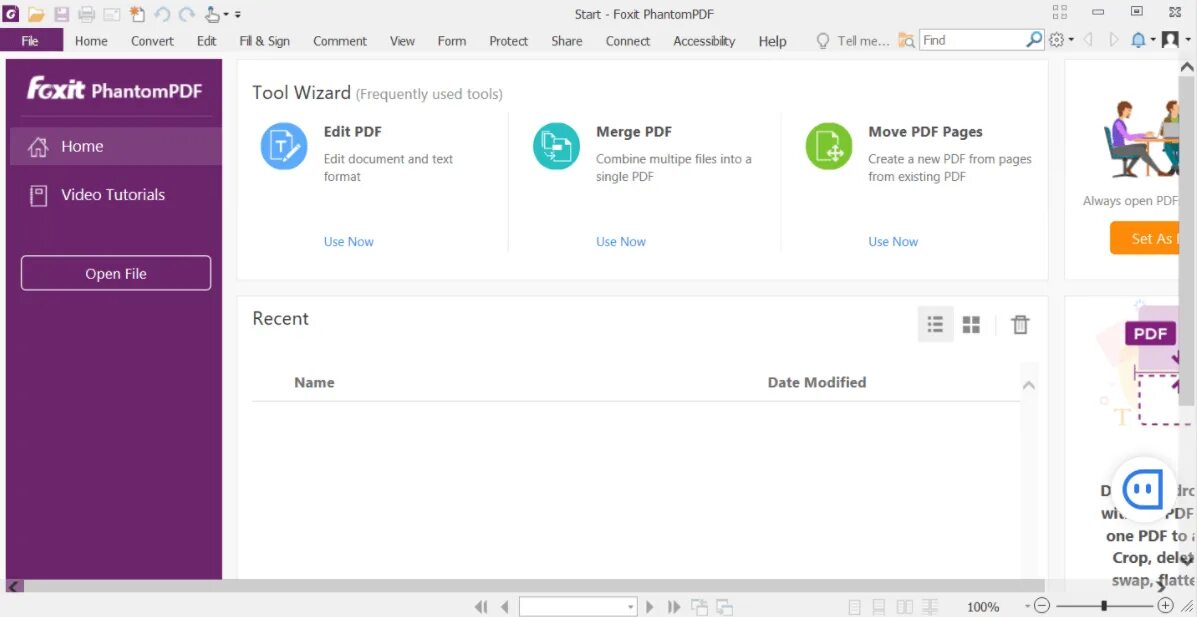This screenshot has height=617, width=1197.
Task: Click the trash icon to clear recent files
Action: click(x=1020, y=325)
